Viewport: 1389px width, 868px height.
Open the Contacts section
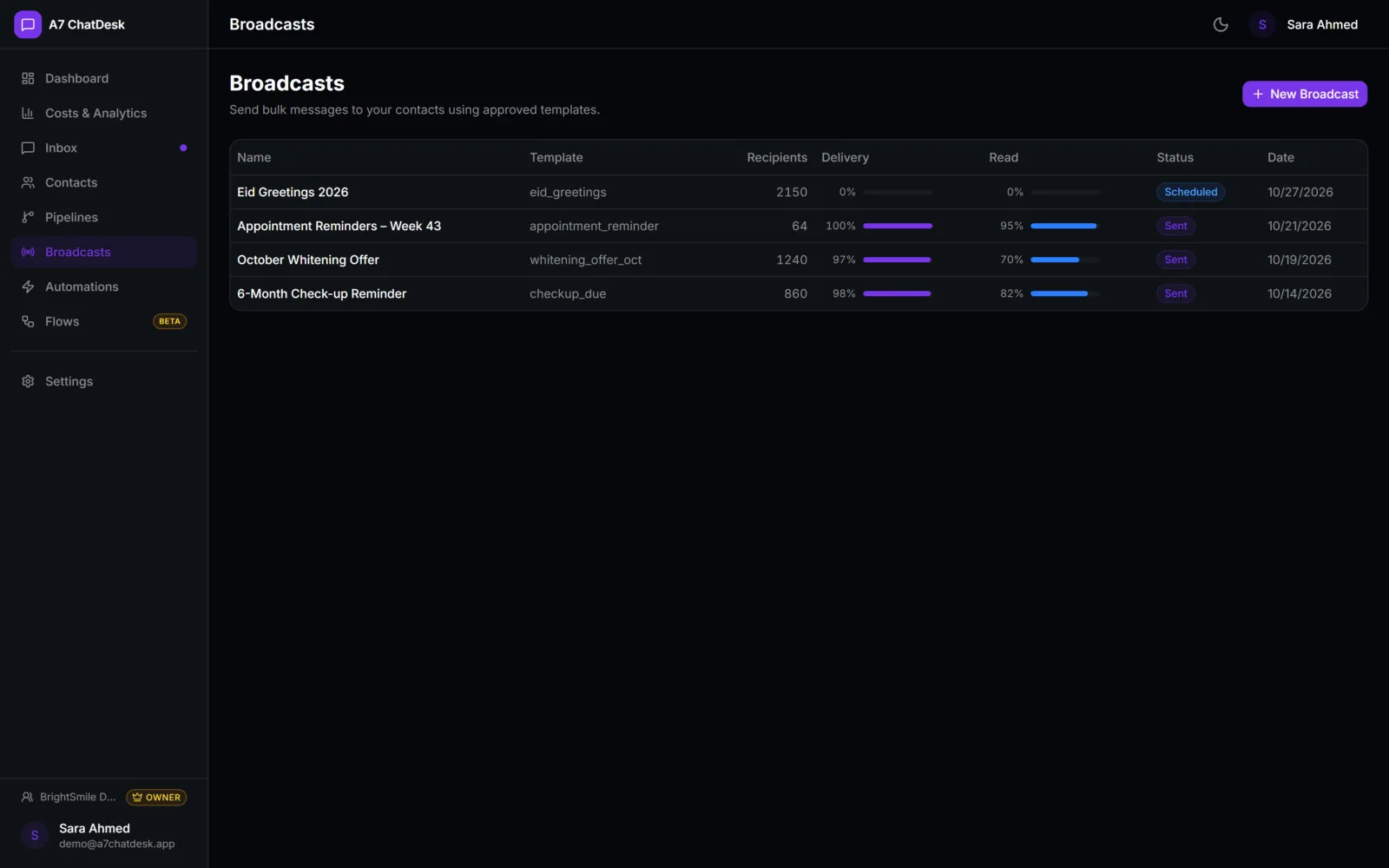(x=104, y=182)
